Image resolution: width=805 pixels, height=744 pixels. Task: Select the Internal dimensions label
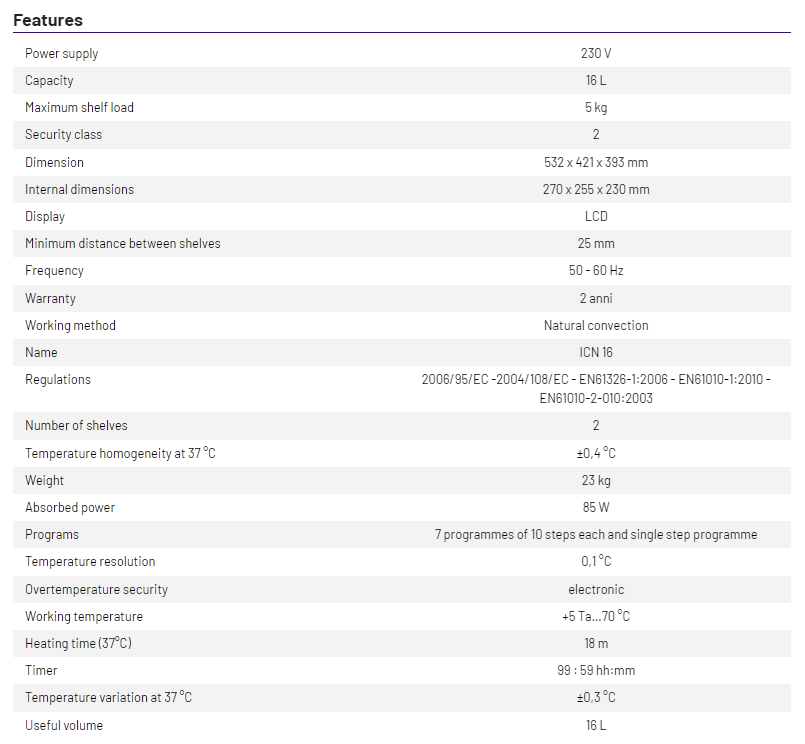click(x=79, y=189)
